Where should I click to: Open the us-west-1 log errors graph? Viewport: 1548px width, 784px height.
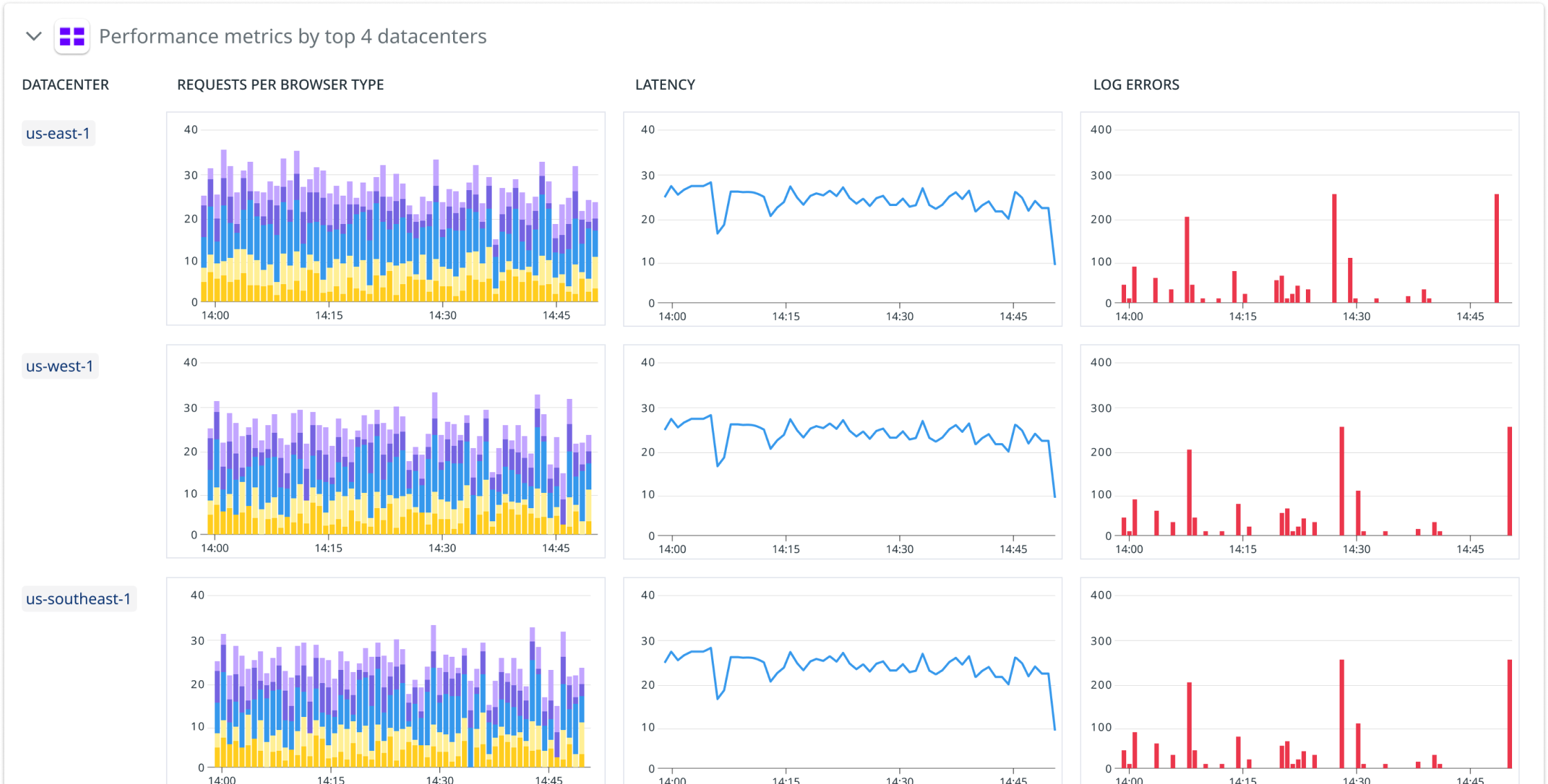[1299, 451]
